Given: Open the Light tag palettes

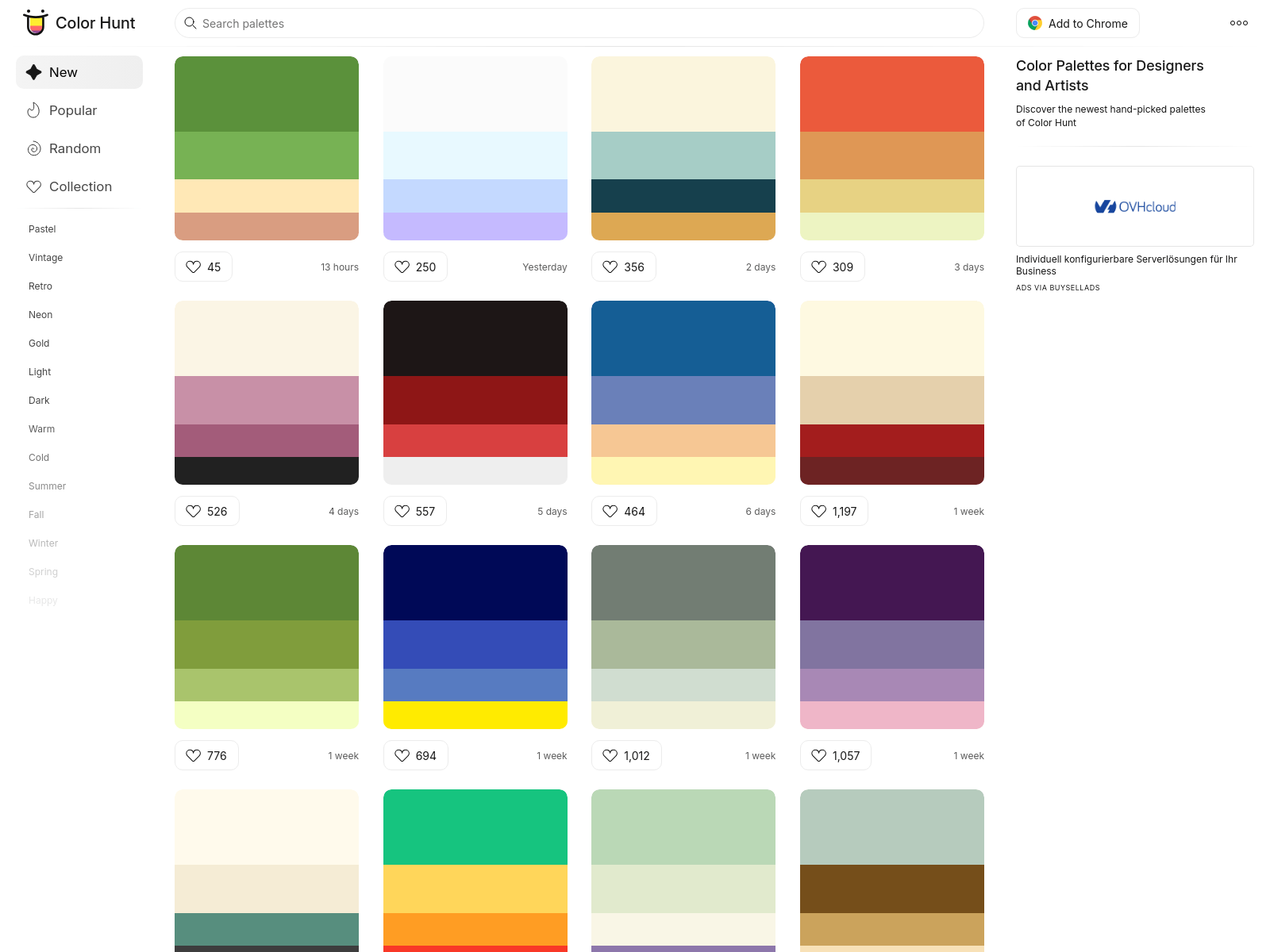Looking at the screenshot, I should pos(40,372).
